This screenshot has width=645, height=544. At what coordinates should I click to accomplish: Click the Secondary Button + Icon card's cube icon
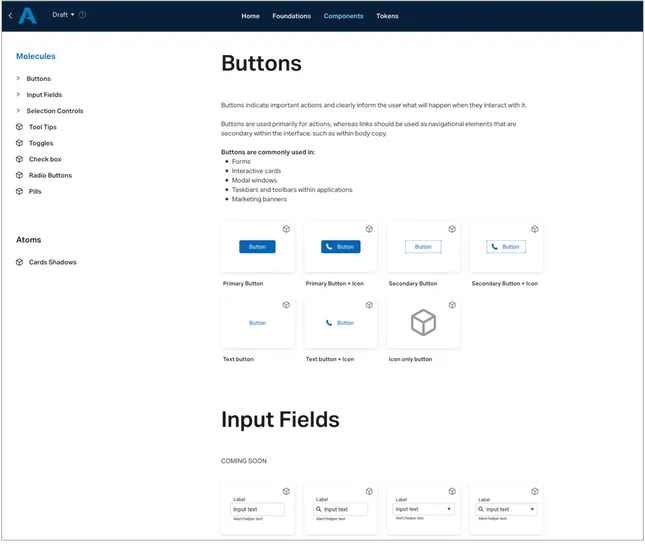tap(535, 229)
